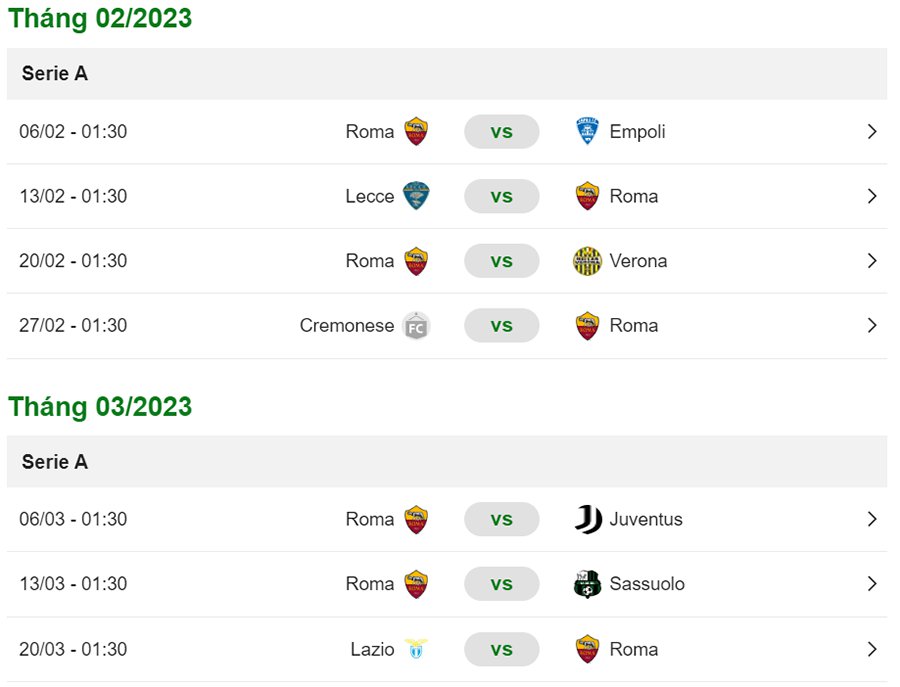Click the Tháng 02/2023 heading

pyautogui.click(x=99, y=18)
